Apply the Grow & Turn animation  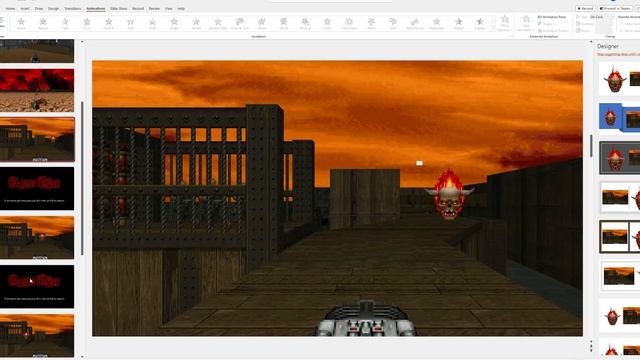click(x=240, y=23)
